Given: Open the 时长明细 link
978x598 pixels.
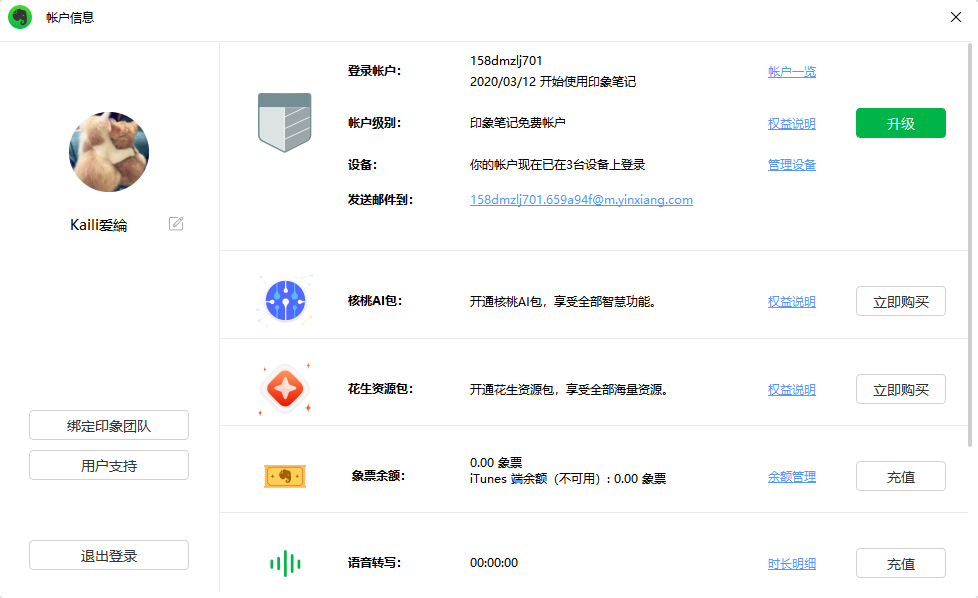Looking at the screenshot, I should tap(792, 564).
